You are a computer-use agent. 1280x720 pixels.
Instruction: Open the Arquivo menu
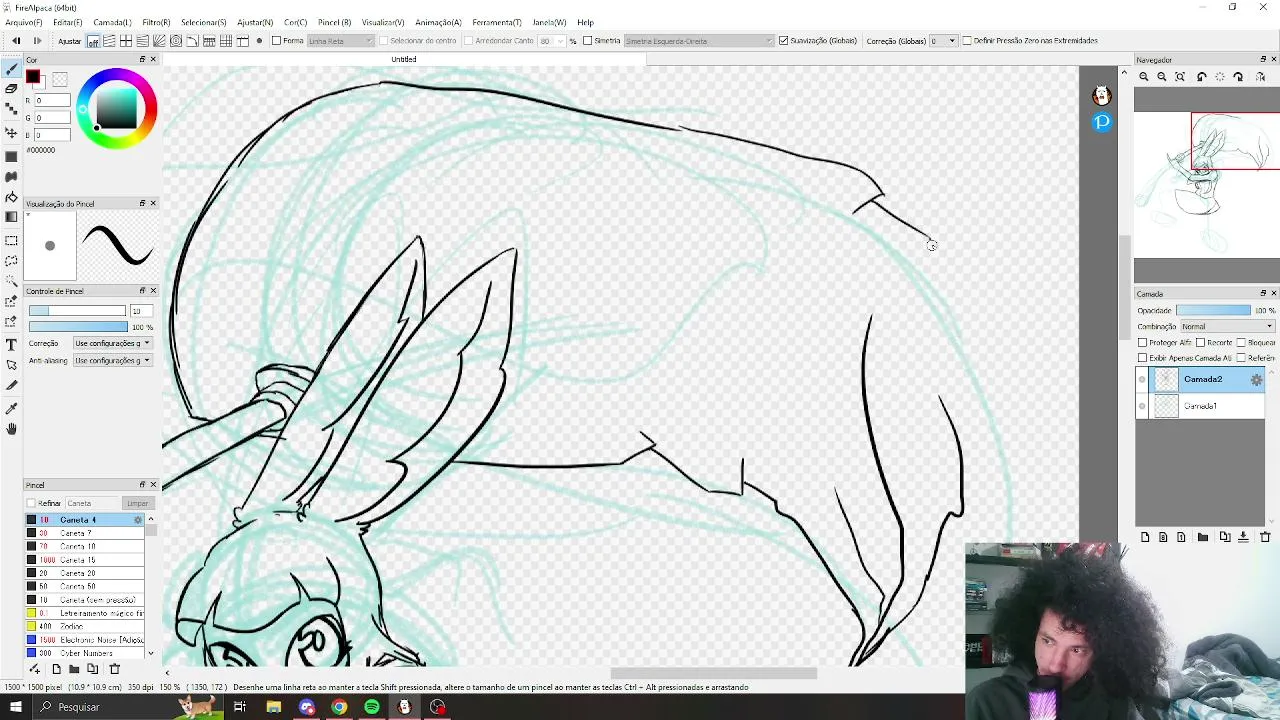(24, 22)
